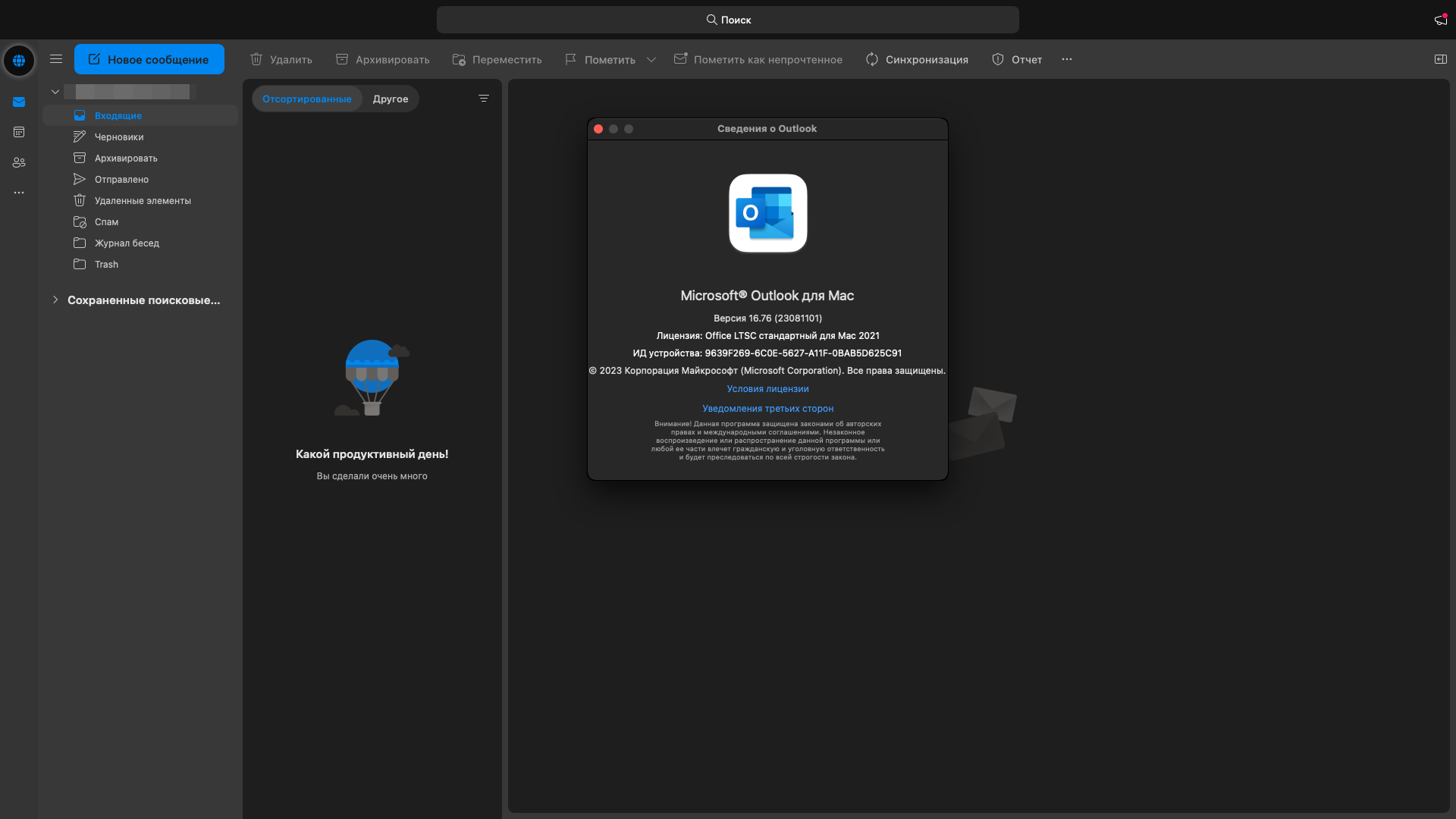Click the Архивировать toolbar button

point(383,59)
